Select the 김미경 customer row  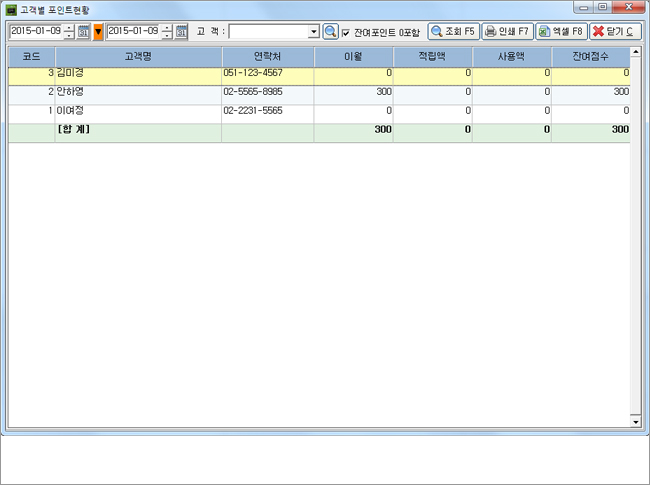pyautogui.click(x=138, y=74)
